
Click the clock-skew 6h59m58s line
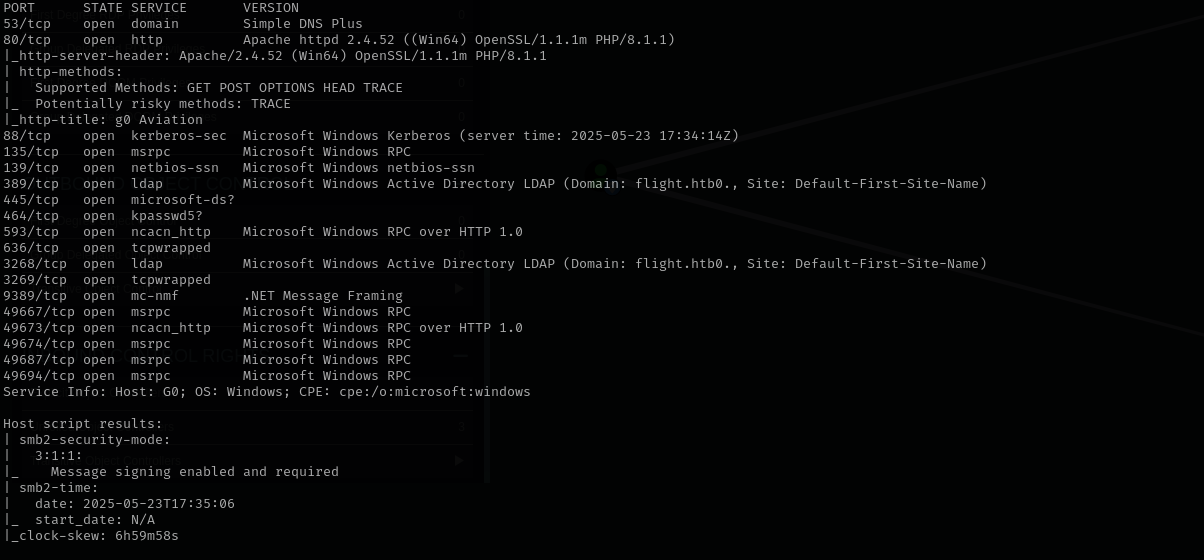click(x=91, y=536)
